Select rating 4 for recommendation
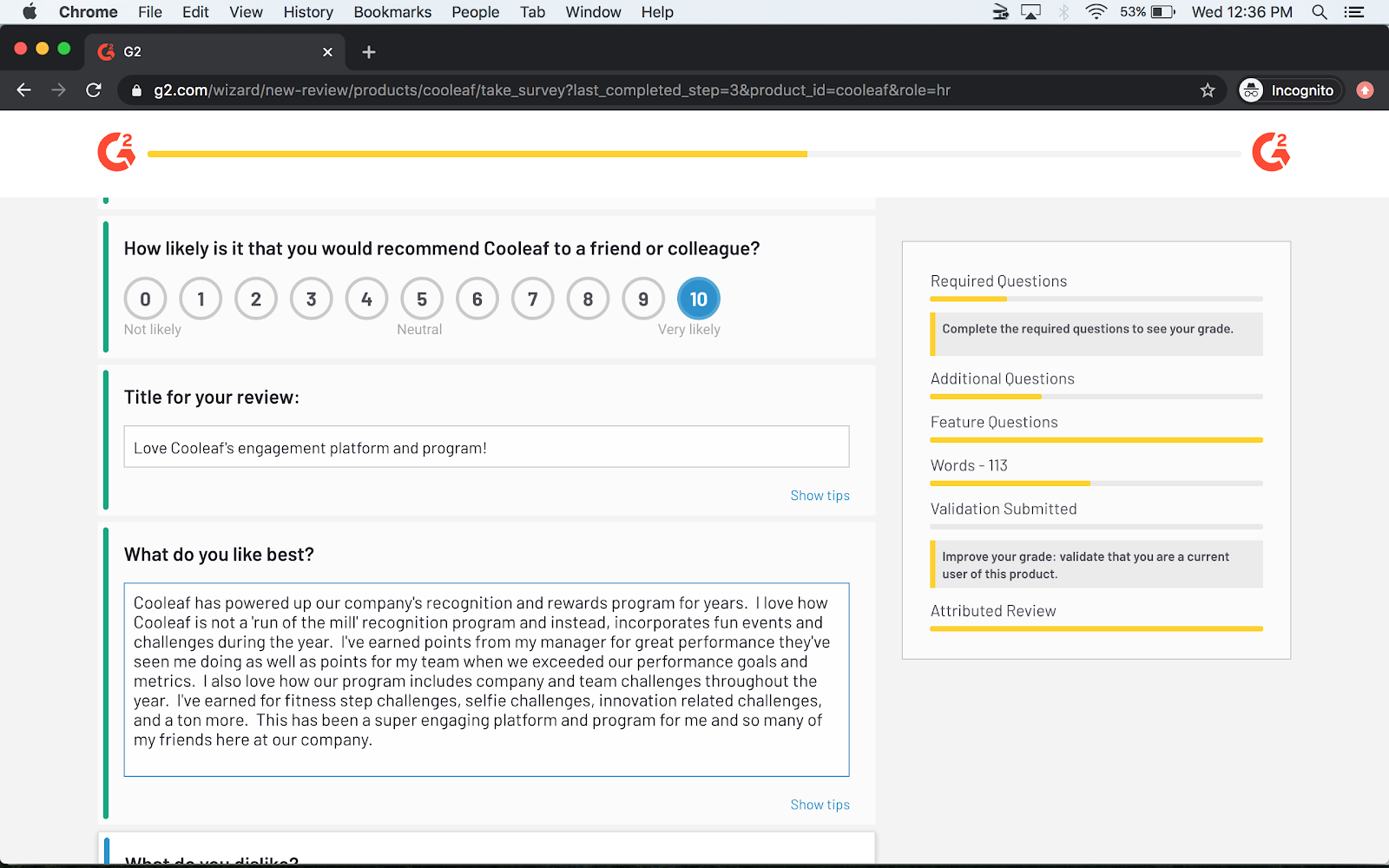 pos(366,299)
